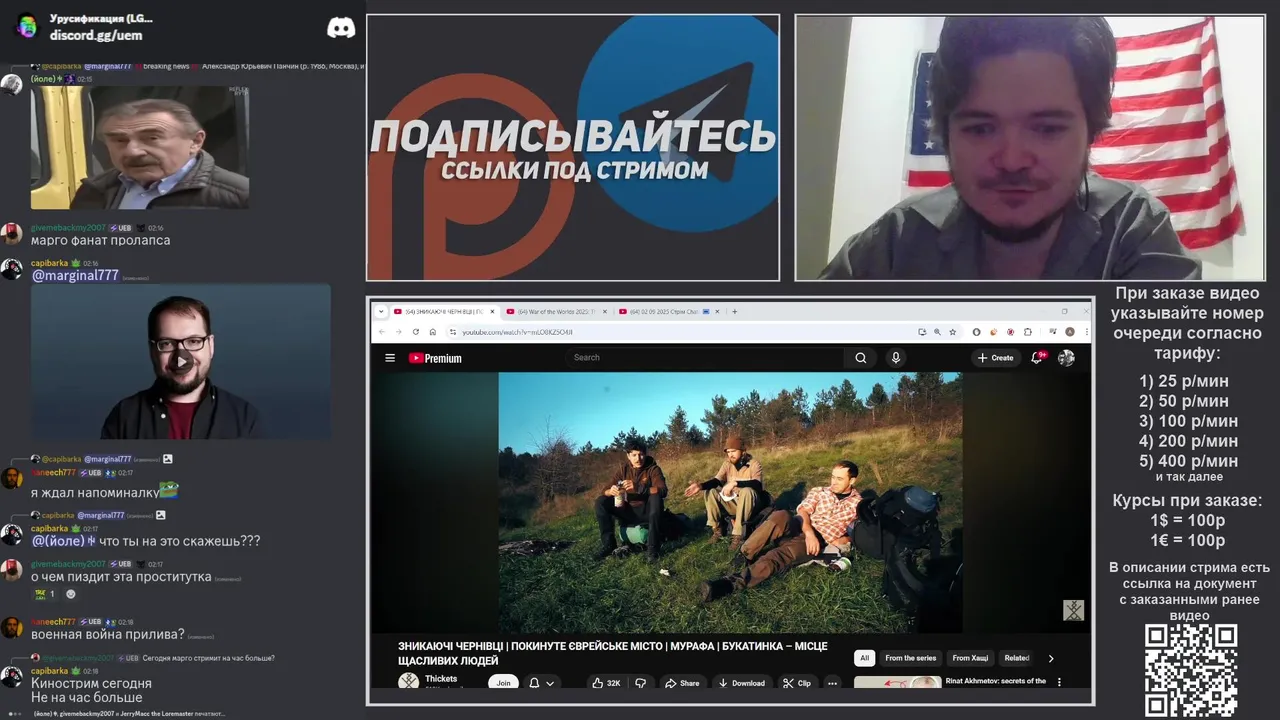Close the first YouTube browser tab
Viewport: 1280px width, 720px height.
(x=490, y=312)
